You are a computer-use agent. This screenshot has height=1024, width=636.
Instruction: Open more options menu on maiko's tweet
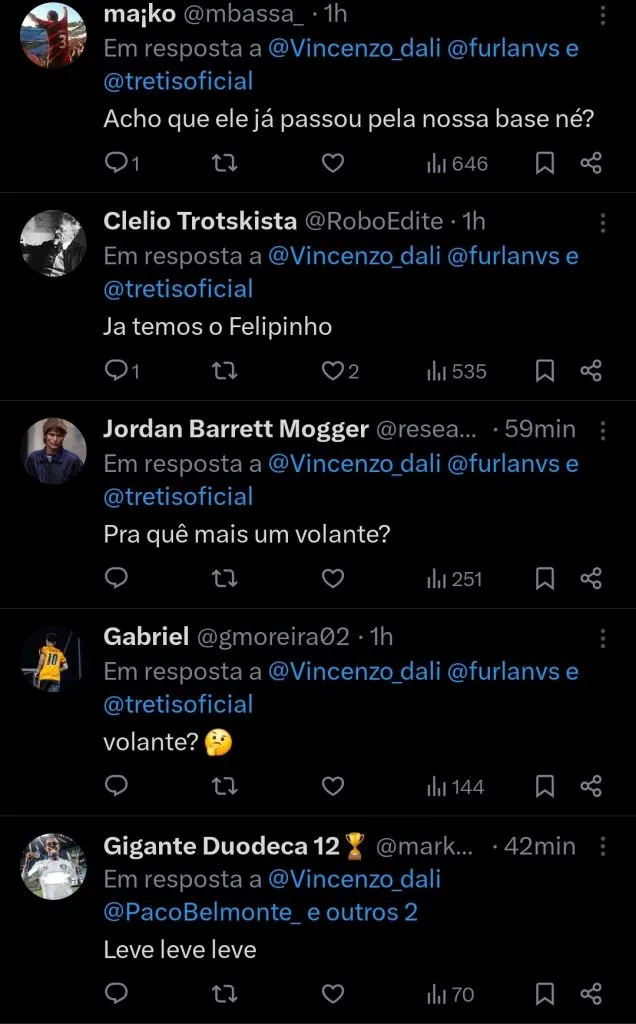[x=603, y=13]
